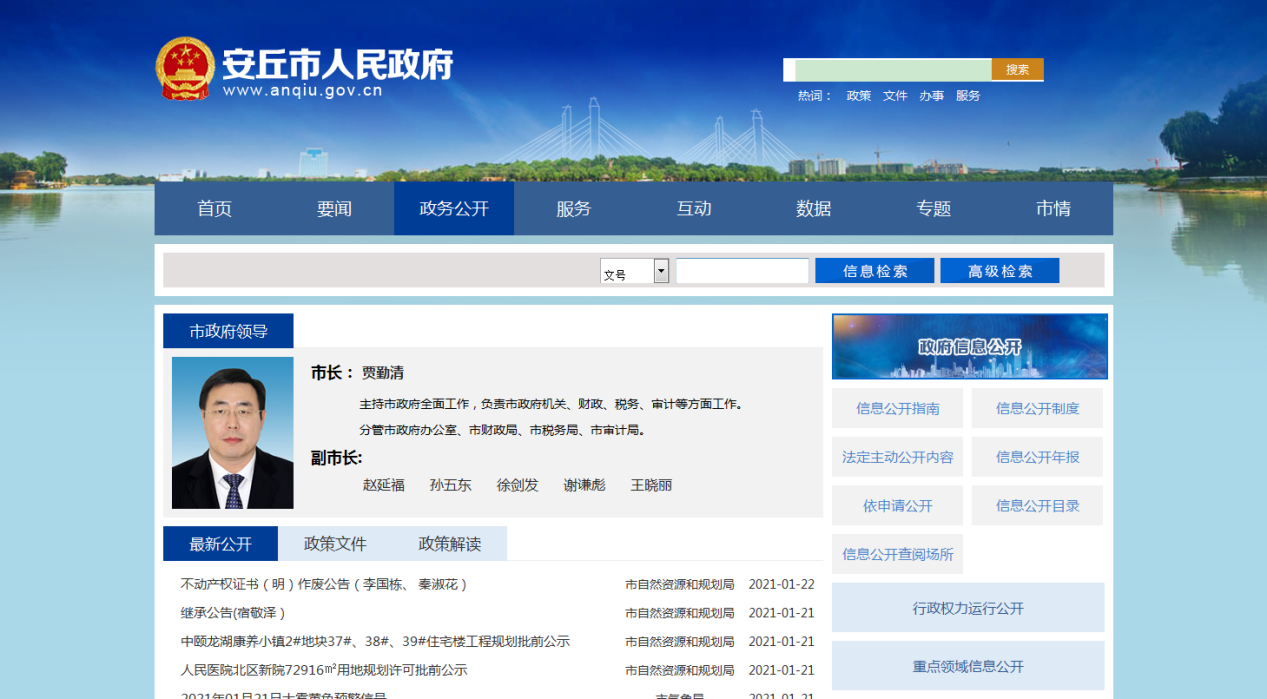Click the 政策 hot keyword link
Image resolution: width=1267 pixels, height=699 pixels.
coord(859,96)
